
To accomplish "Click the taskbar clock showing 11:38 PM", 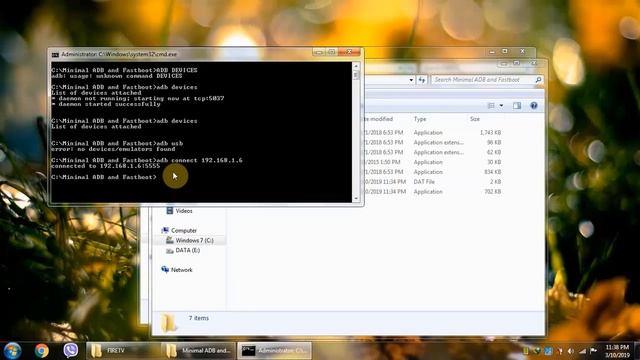I will click(617, 351).
